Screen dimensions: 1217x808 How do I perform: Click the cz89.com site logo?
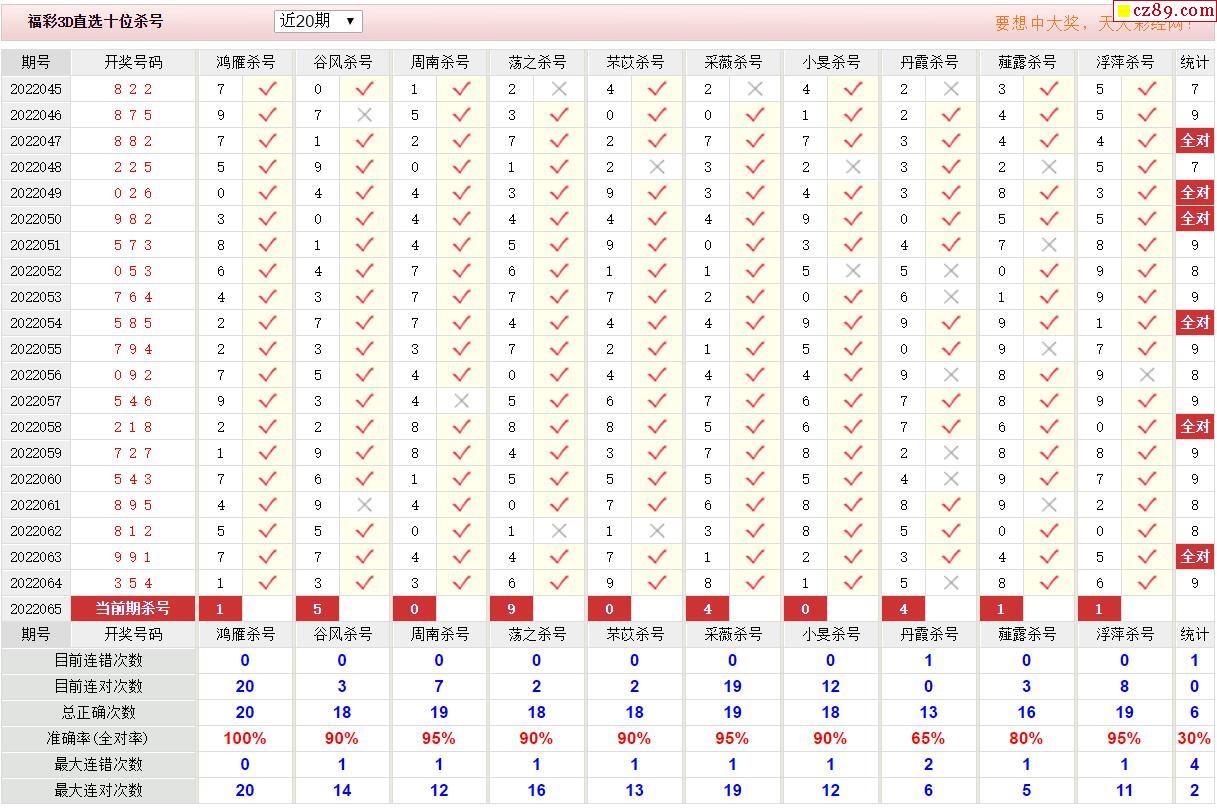click(1164, 11)
